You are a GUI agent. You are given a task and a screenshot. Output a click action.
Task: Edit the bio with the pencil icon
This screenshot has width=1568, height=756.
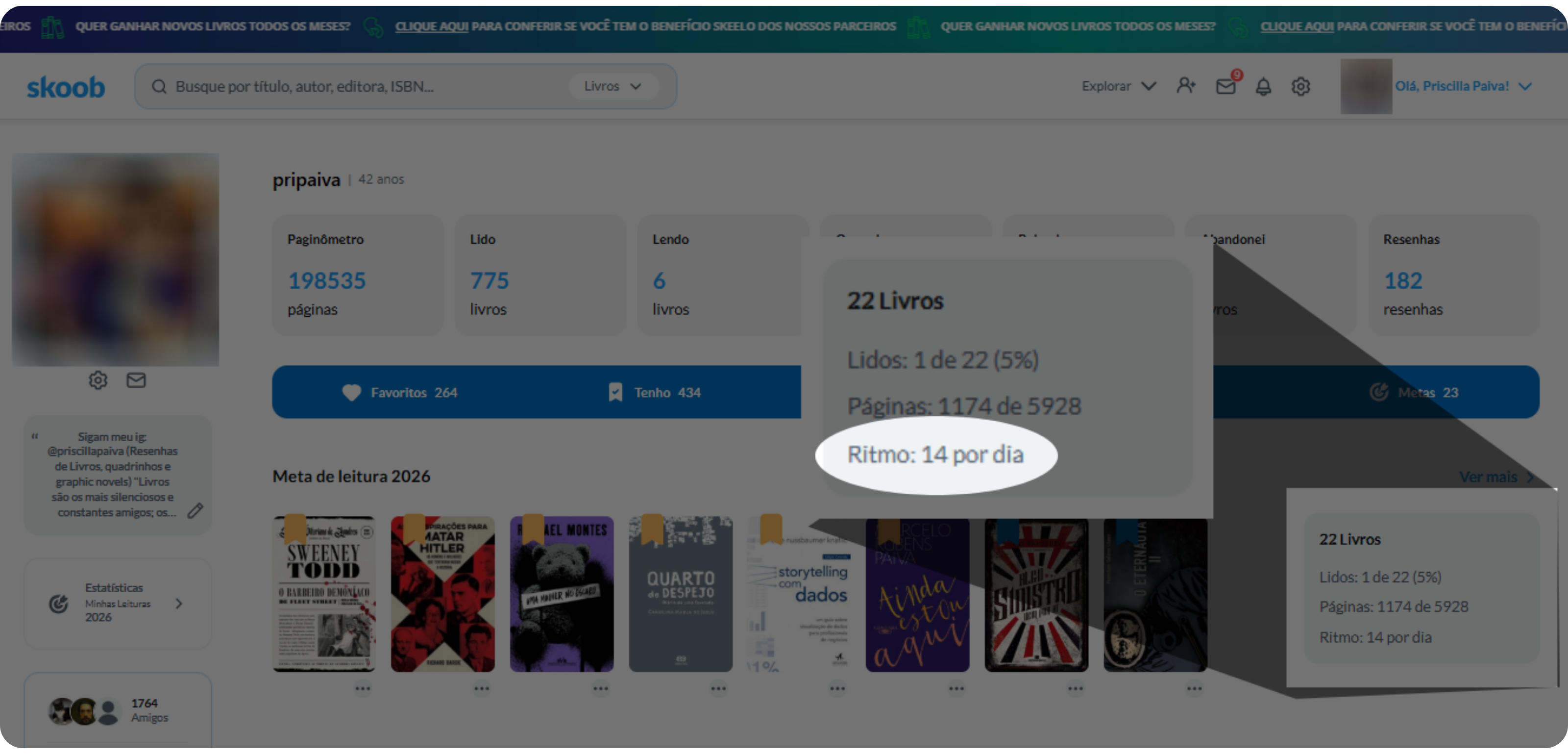[x=196, y=511]
